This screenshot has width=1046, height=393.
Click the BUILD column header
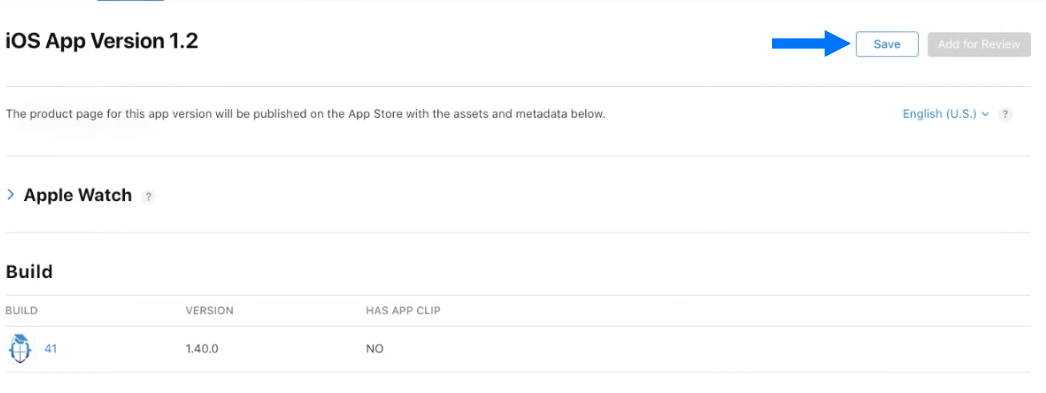pyautogui.click(x=21, y=311)
